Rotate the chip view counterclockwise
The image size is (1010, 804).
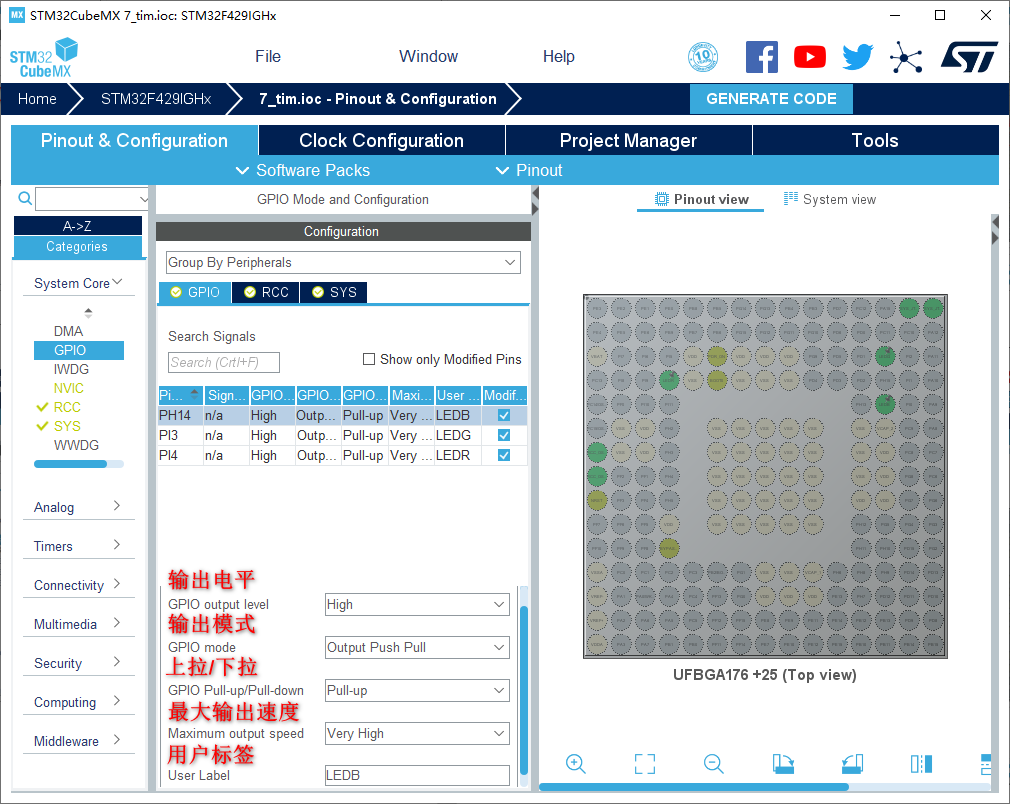[x=852, y=764]
